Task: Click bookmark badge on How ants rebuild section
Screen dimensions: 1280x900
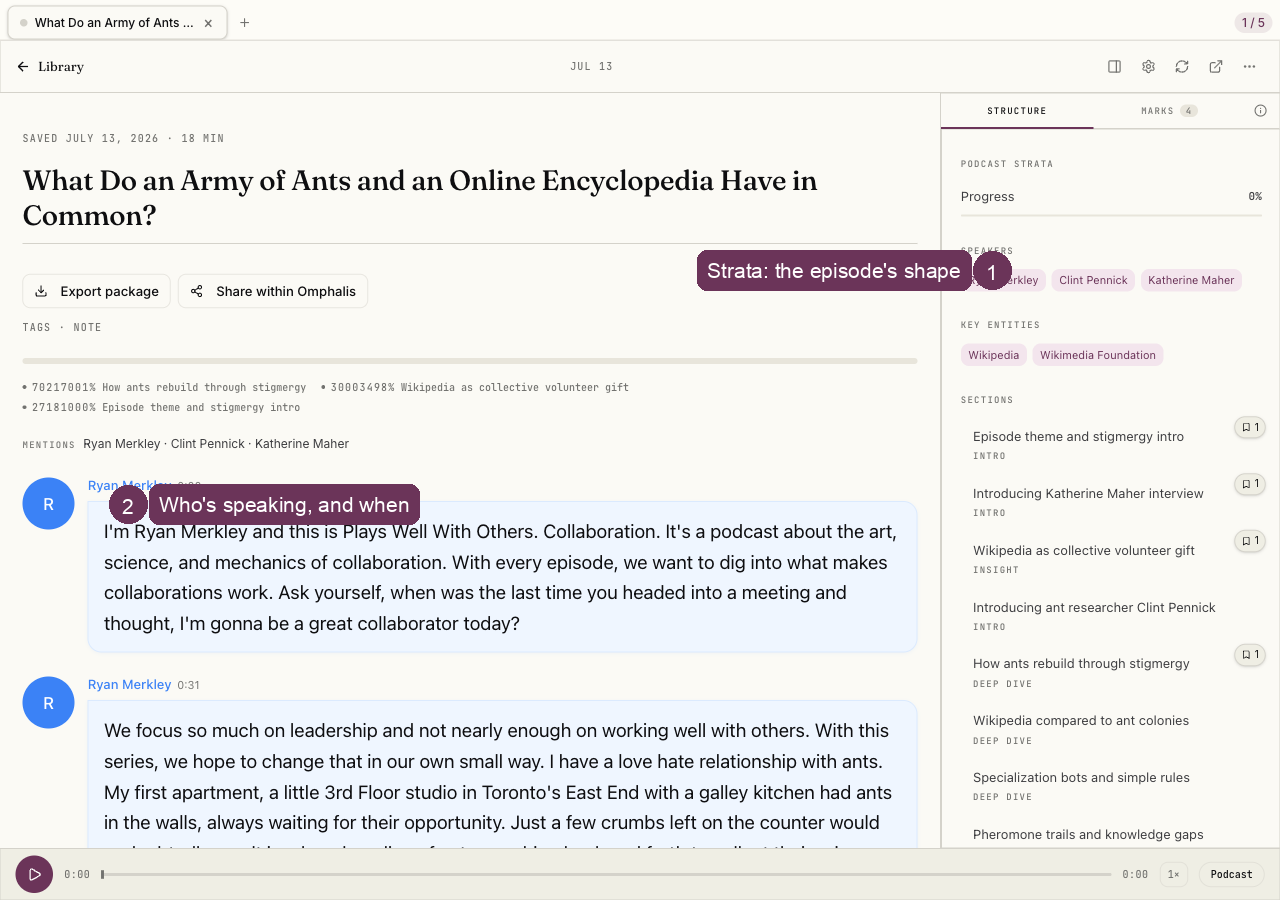Action: pyautogui.click(x=1250, y=655)
